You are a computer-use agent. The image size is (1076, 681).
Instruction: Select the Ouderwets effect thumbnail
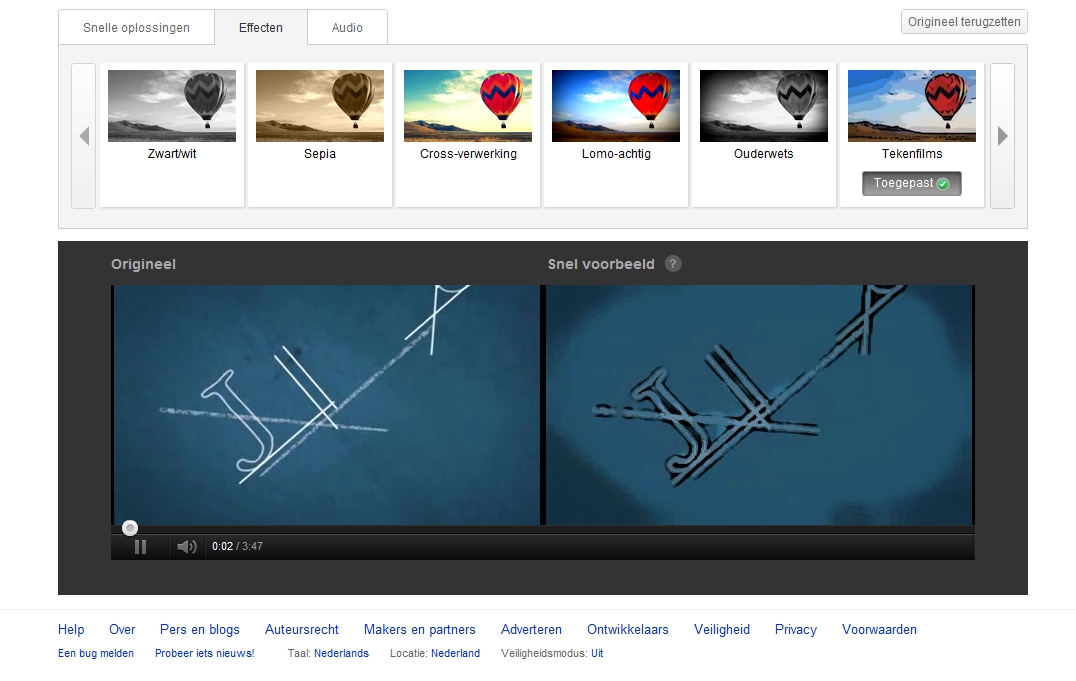coord(764,106)
